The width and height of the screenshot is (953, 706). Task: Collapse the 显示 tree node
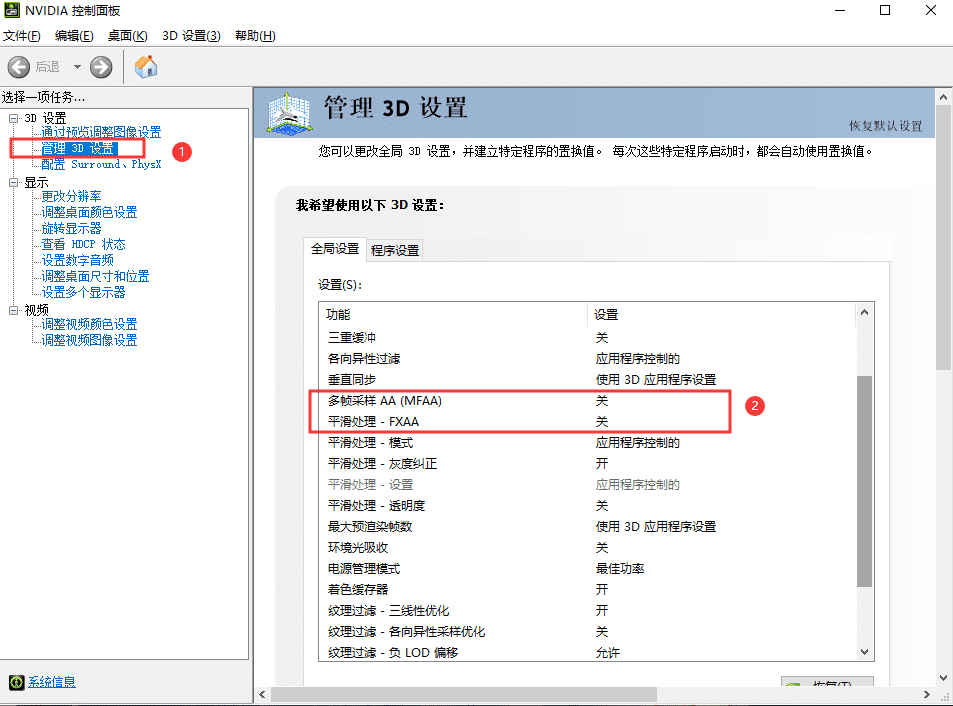click(x=13, y=182)
